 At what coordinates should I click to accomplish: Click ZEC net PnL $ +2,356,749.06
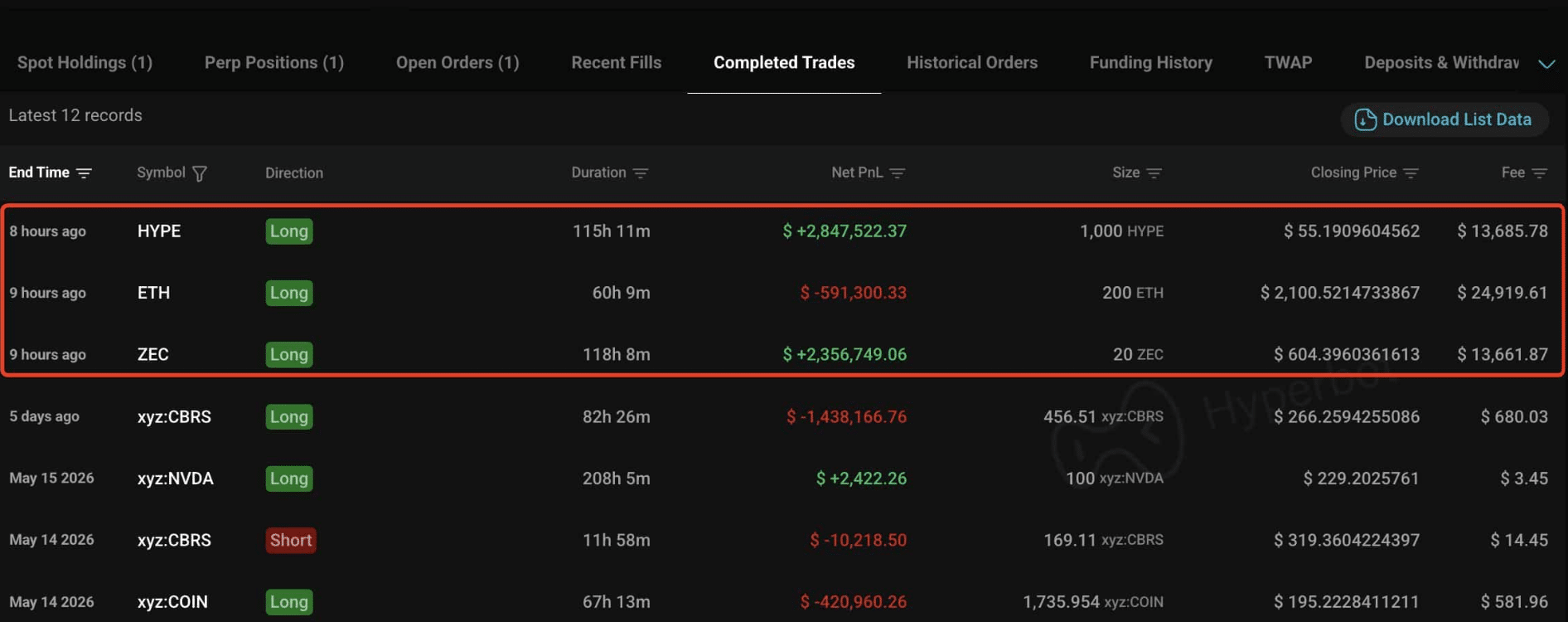844,354
